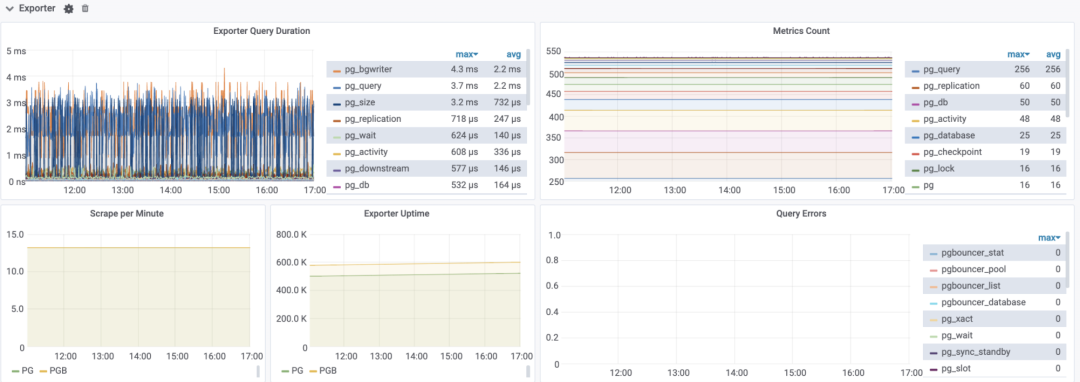Delete Exporter row with trash icon
Image resolution: width=1080 pixels, height=382 pixels.
(x=85, y=9)
